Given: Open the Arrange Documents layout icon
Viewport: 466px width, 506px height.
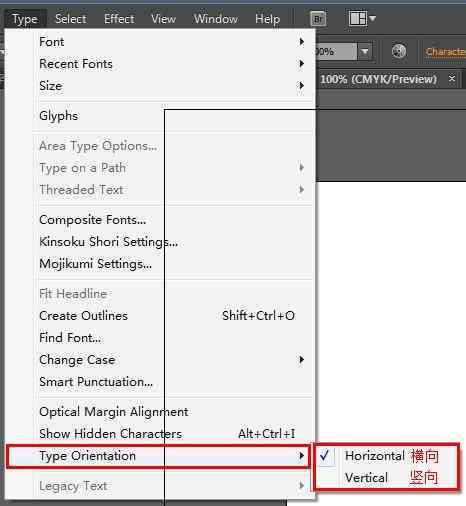Looking at the screenshot, I should 357,19.
